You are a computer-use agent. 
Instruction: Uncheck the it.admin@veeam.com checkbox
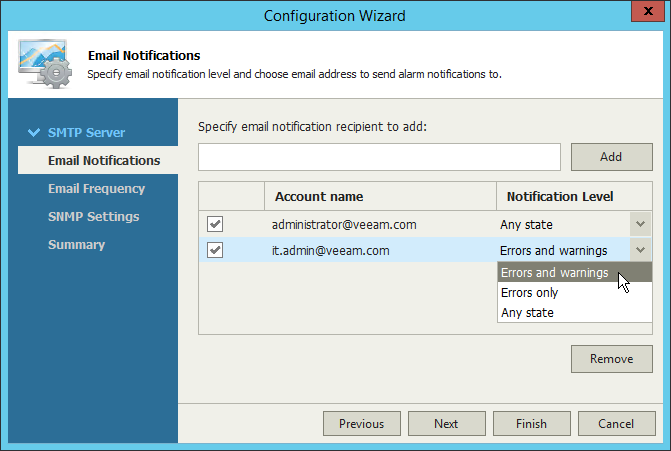[x=215, y=250]
